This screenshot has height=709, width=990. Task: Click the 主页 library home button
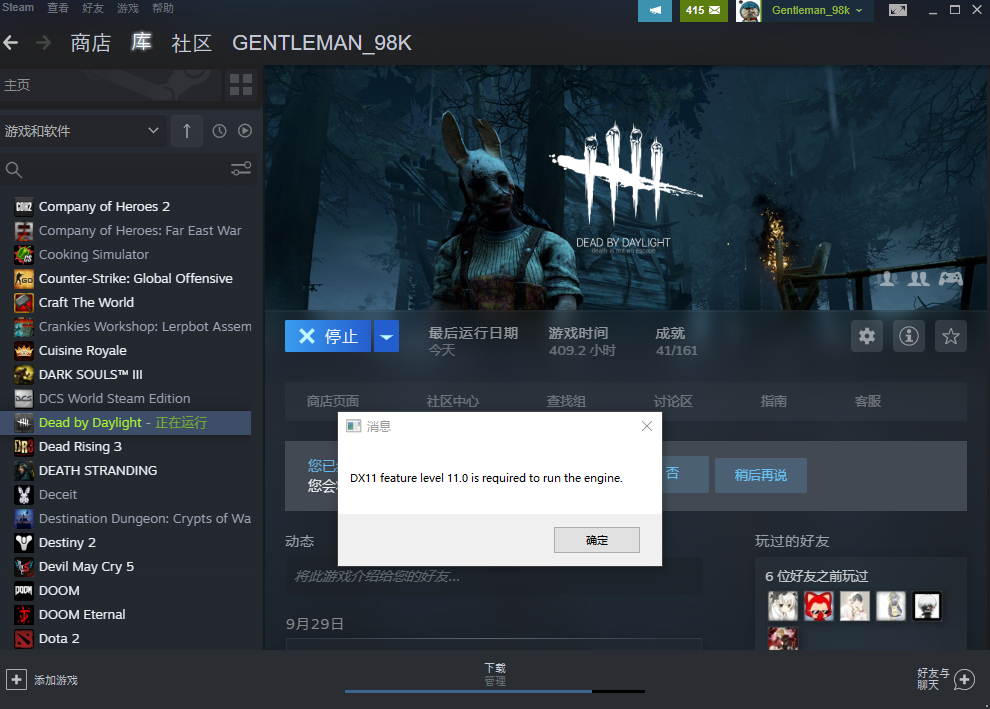point(110,85)
